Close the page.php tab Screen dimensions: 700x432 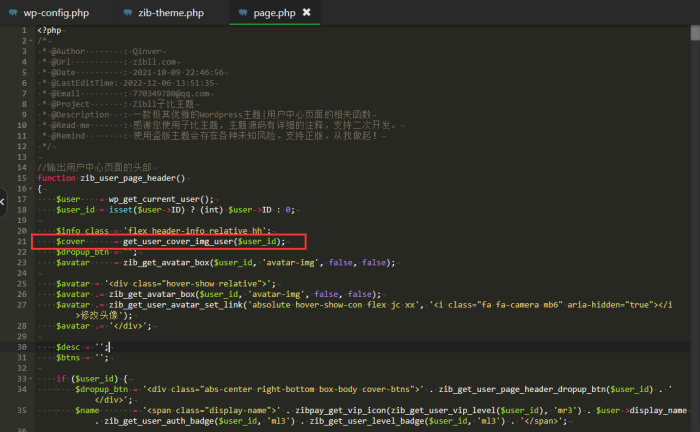[x=306, y=12]
